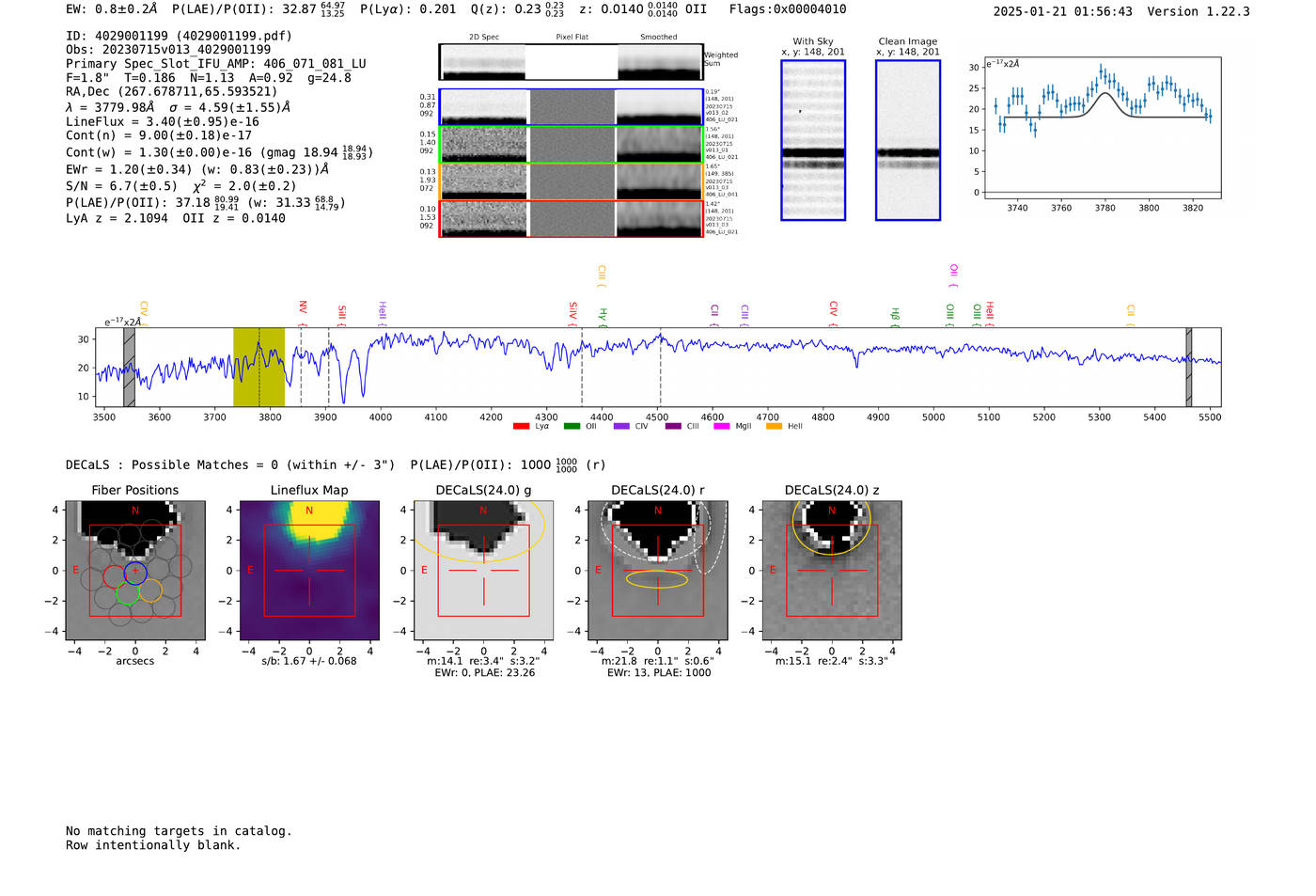Select the orange-bordered 2D fiber spectrum row
This screenshot has height=896, width=1316.
pos(572,181)
